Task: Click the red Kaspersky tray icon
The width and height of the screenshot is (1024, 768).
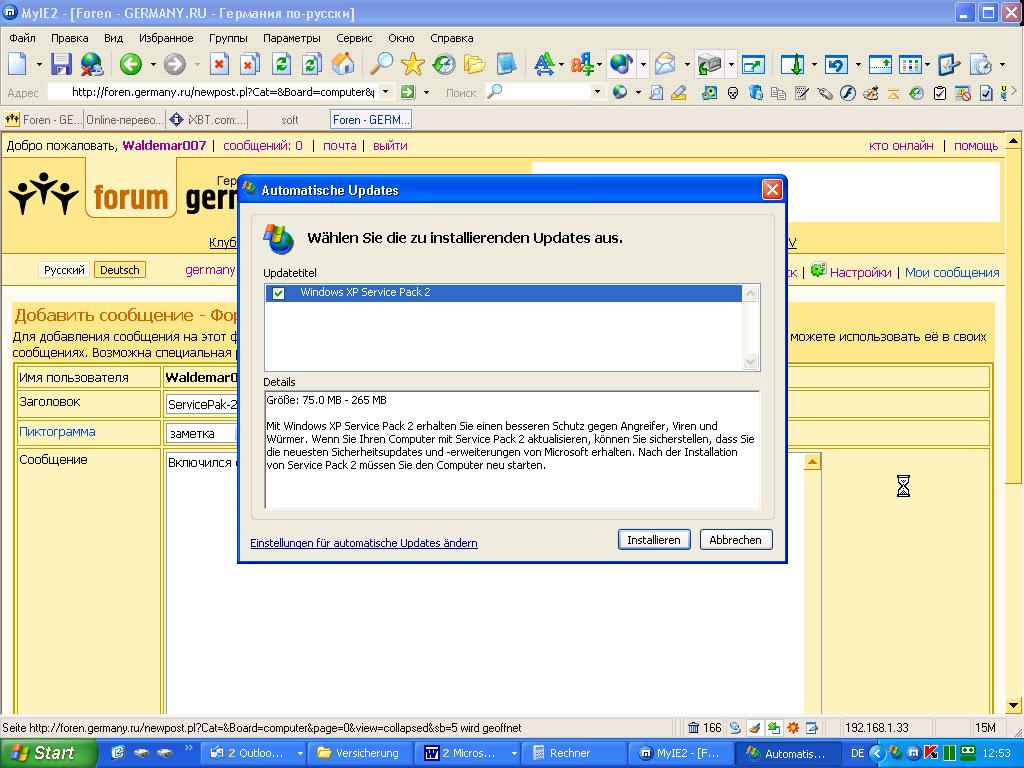Action: point(931,753)
